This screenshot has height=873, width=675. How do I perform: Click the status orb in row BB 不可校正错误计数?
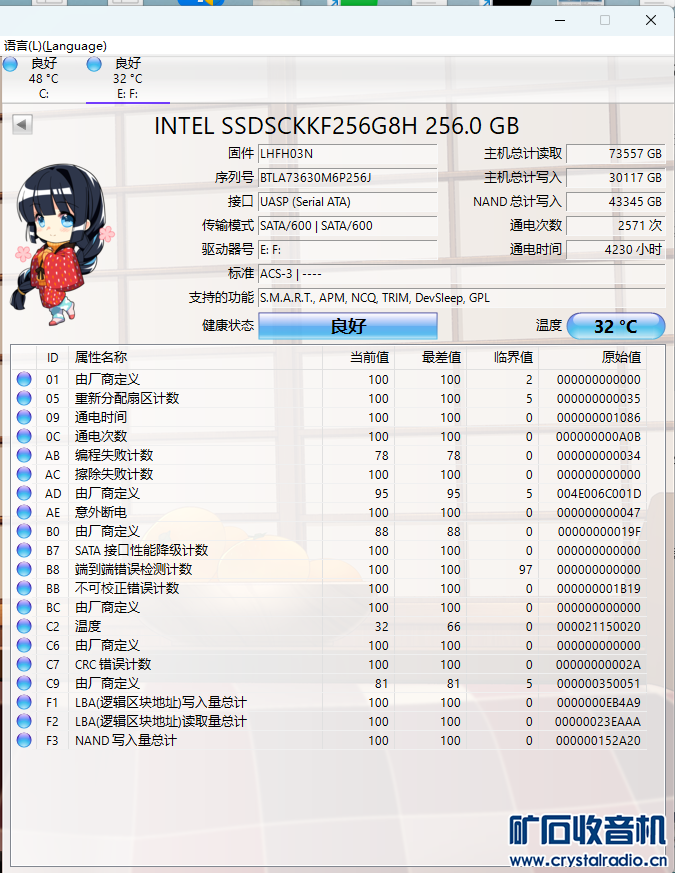tap(24, 588)
